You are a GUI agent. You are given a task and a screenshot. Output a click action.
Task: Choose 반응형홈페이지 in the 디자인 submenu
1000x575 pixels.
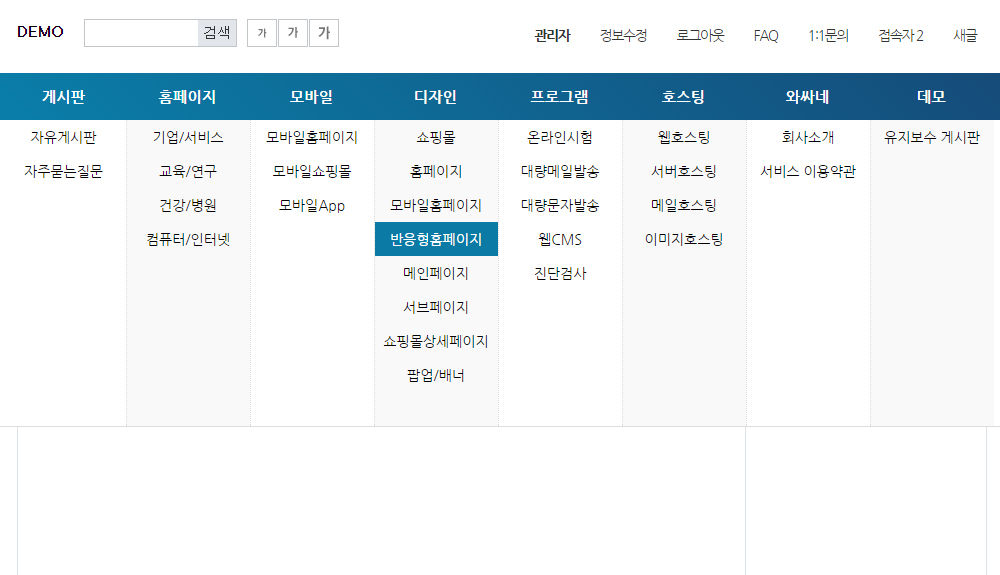(436, 239)
